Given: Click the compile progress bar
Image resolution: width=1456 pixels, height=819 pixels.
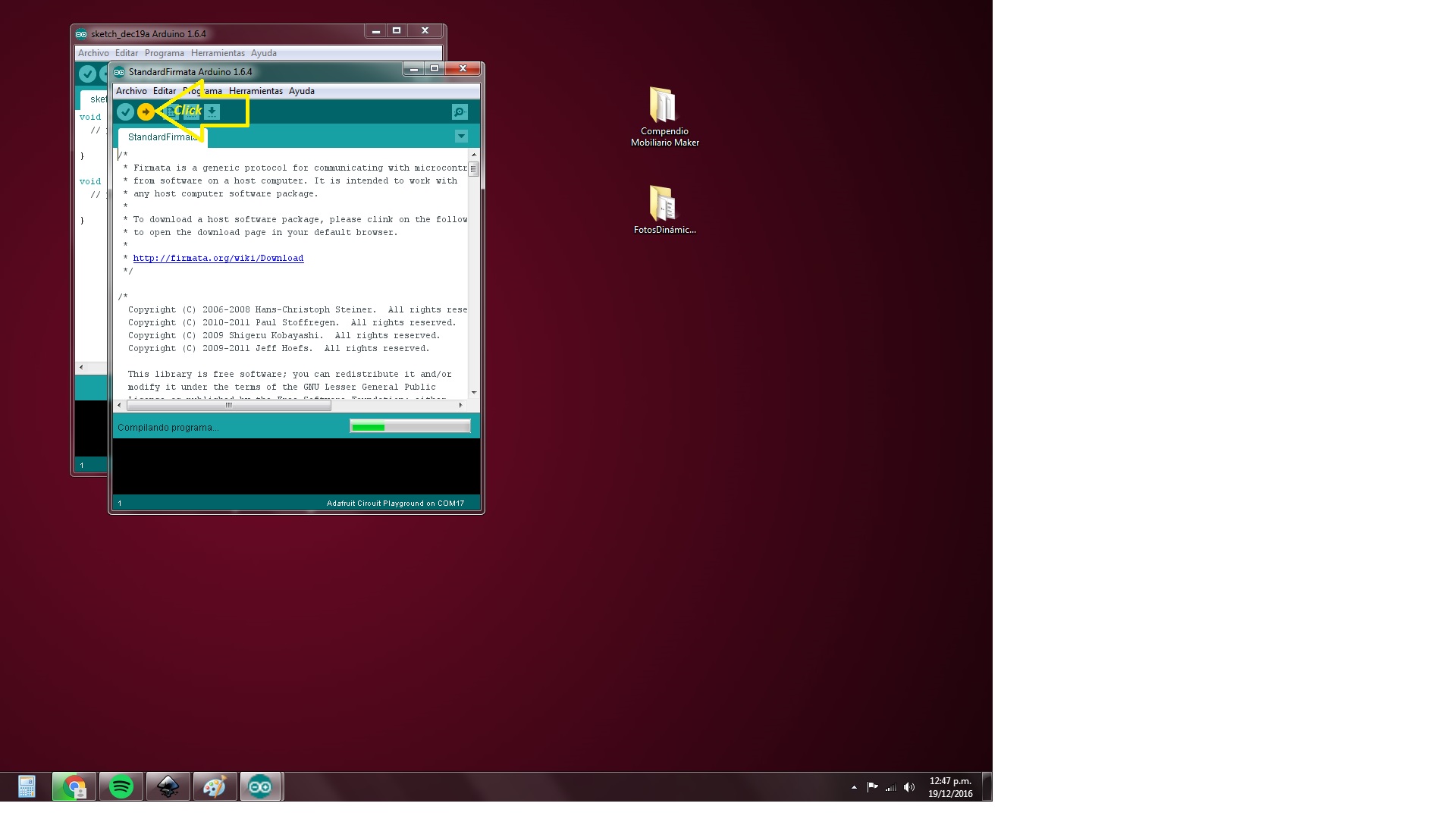Looking at the screenshot, I should point(409,427).
